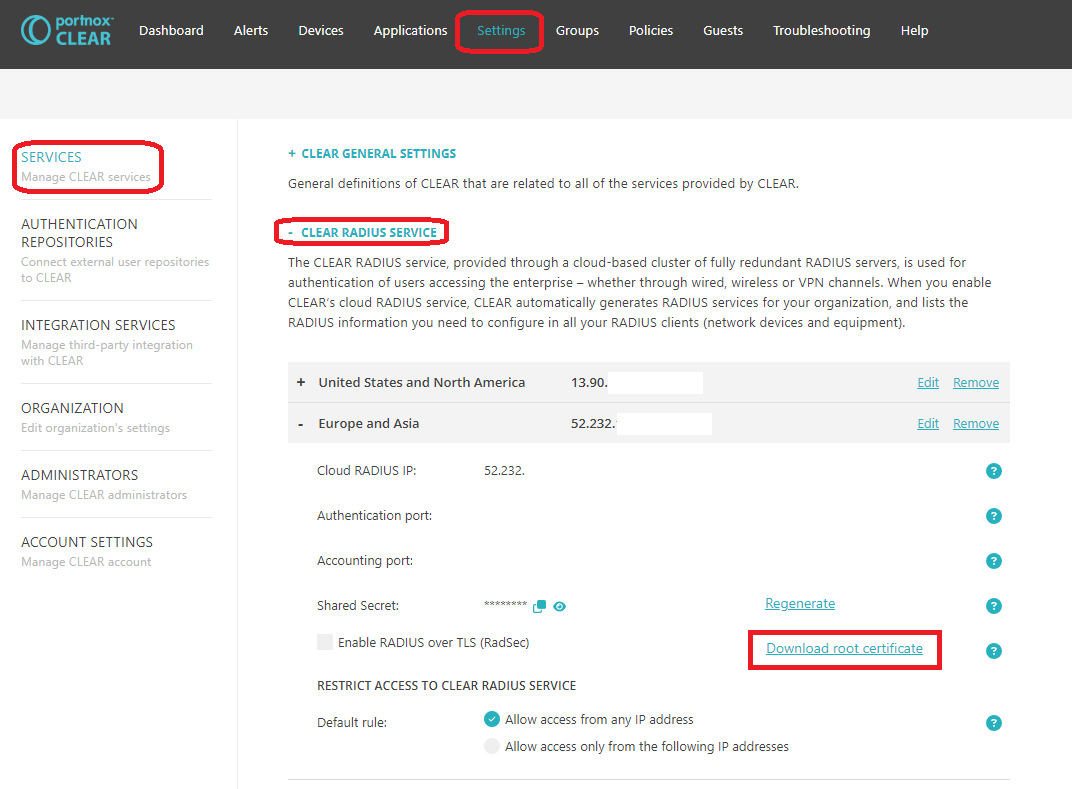Enable RADIUS over TLS (RadSec) checkbox
The height and width of the screenshot is (789, 1072).
(x=325, y=642)
